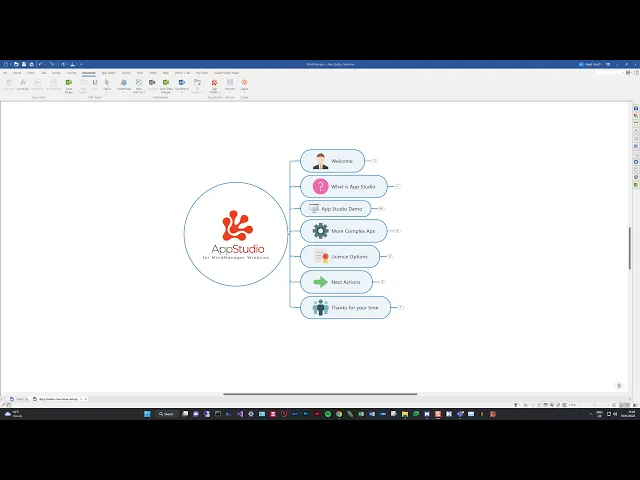The image size is (640, 480).
Task: Open Spotify from the taskbar
Action: tap(328, 414)
